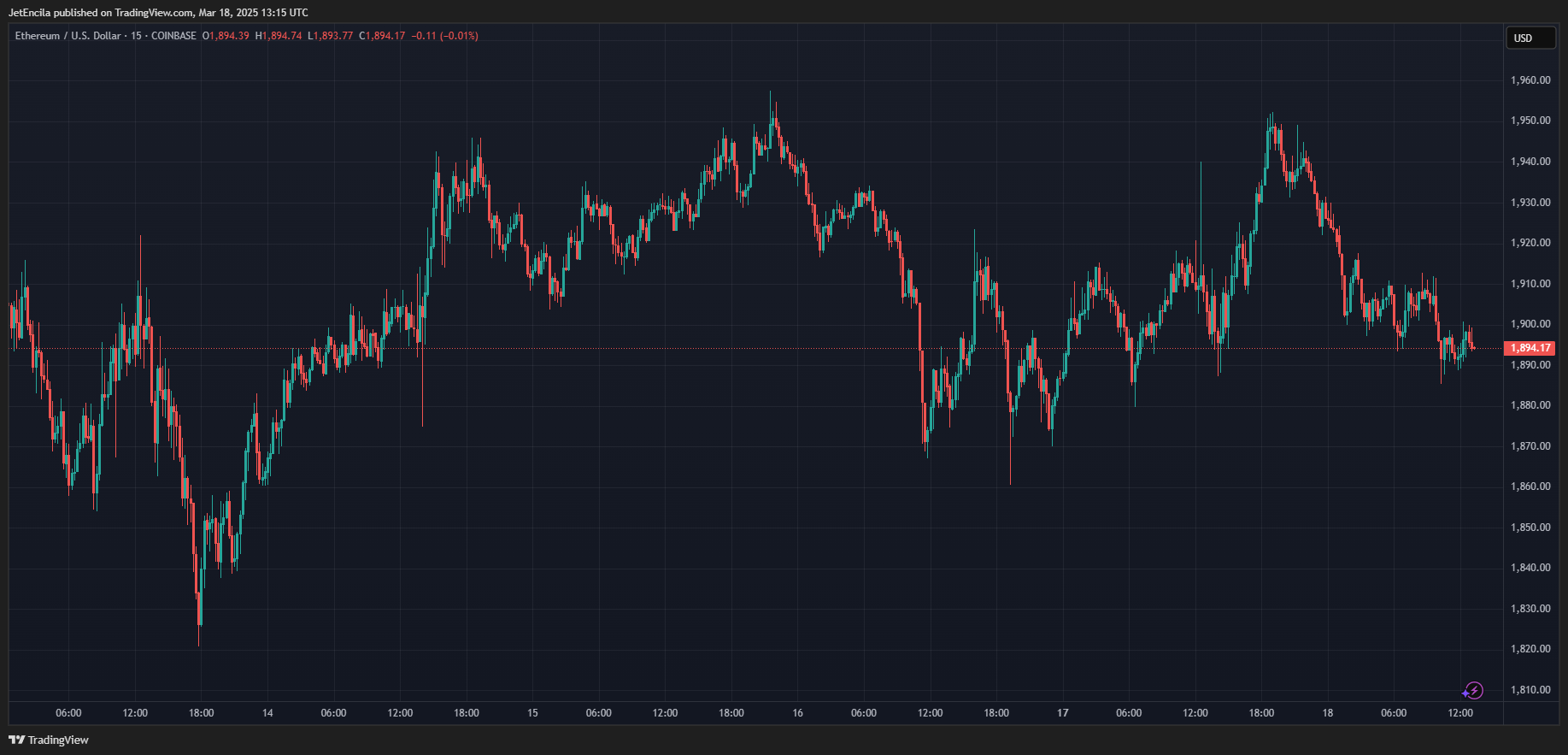Click the 1,960.00 price scale label
Viewport: 1568px width, 755px height.
point(1530,80)
